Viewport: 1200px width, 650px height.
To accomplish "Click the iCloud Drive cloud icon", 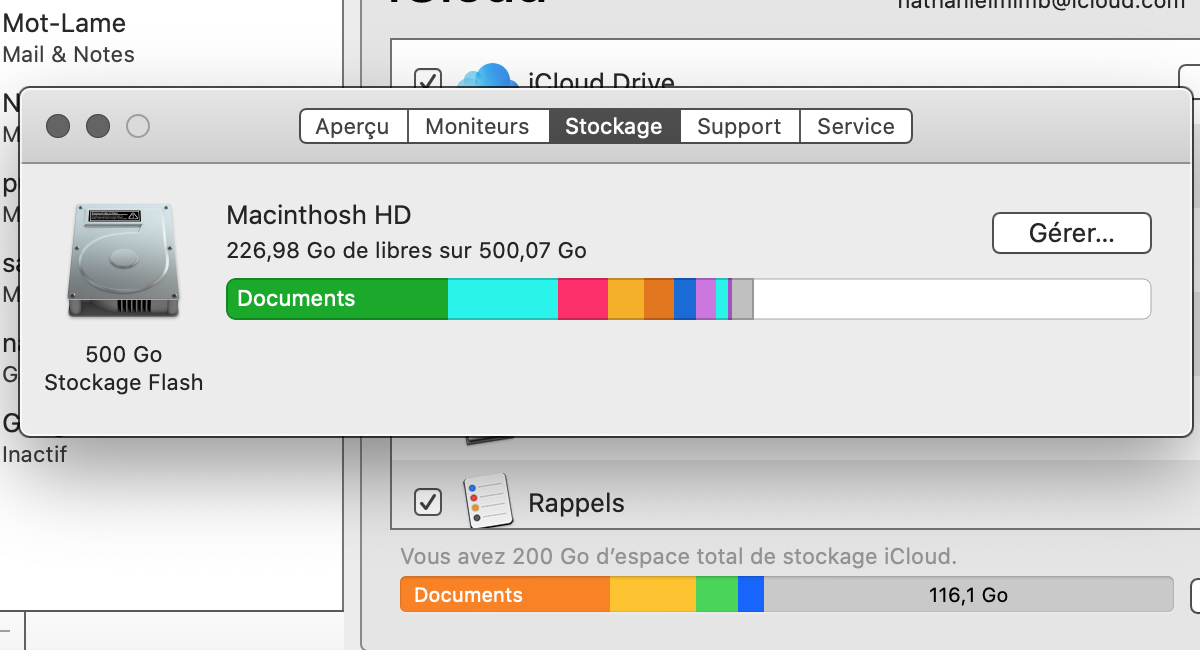I will [x=485, y=78].
